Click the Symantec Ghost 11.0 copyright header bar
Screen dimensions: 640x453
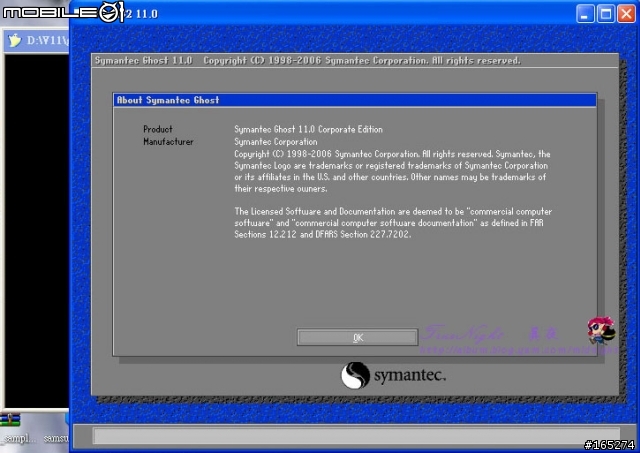355,61
